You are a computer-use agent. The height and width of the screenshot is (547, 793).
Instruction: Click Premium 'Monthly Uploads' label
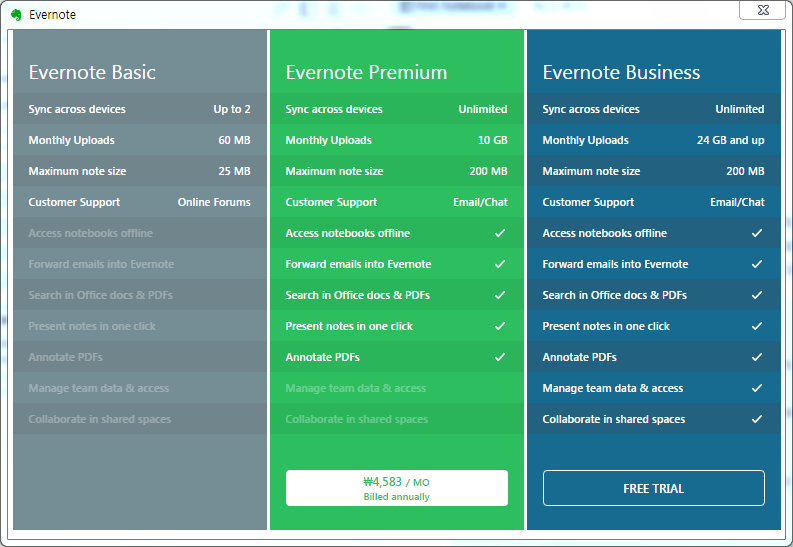click(x=328, y=140)
